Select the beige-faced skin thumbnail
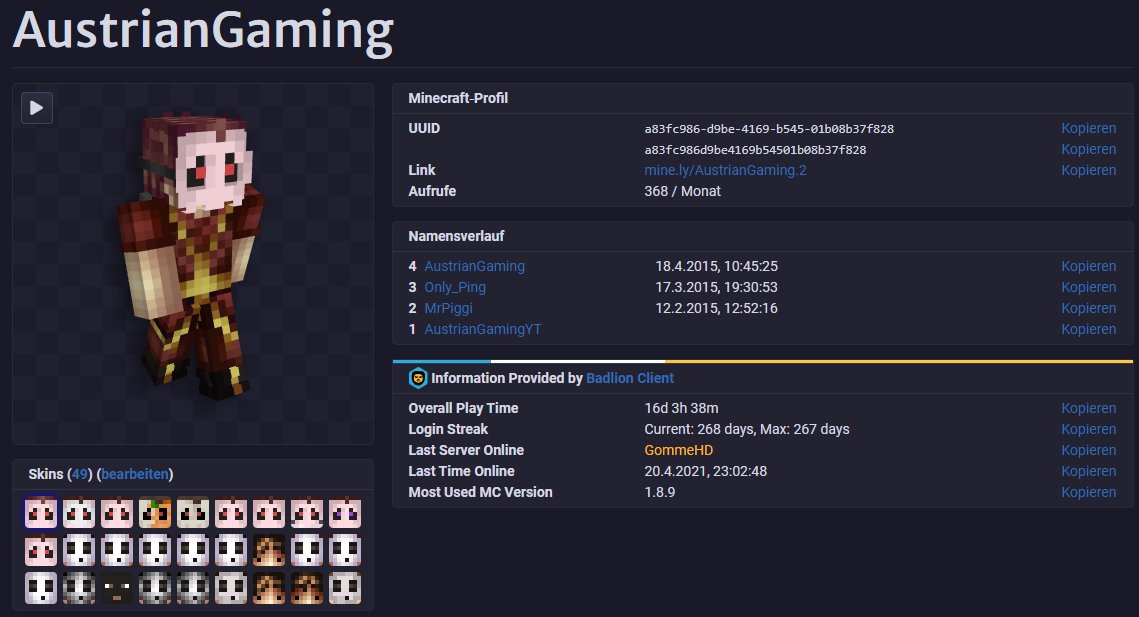This screenshot has height=617, width=1139. pyautogui.click(x=192, y=513)
